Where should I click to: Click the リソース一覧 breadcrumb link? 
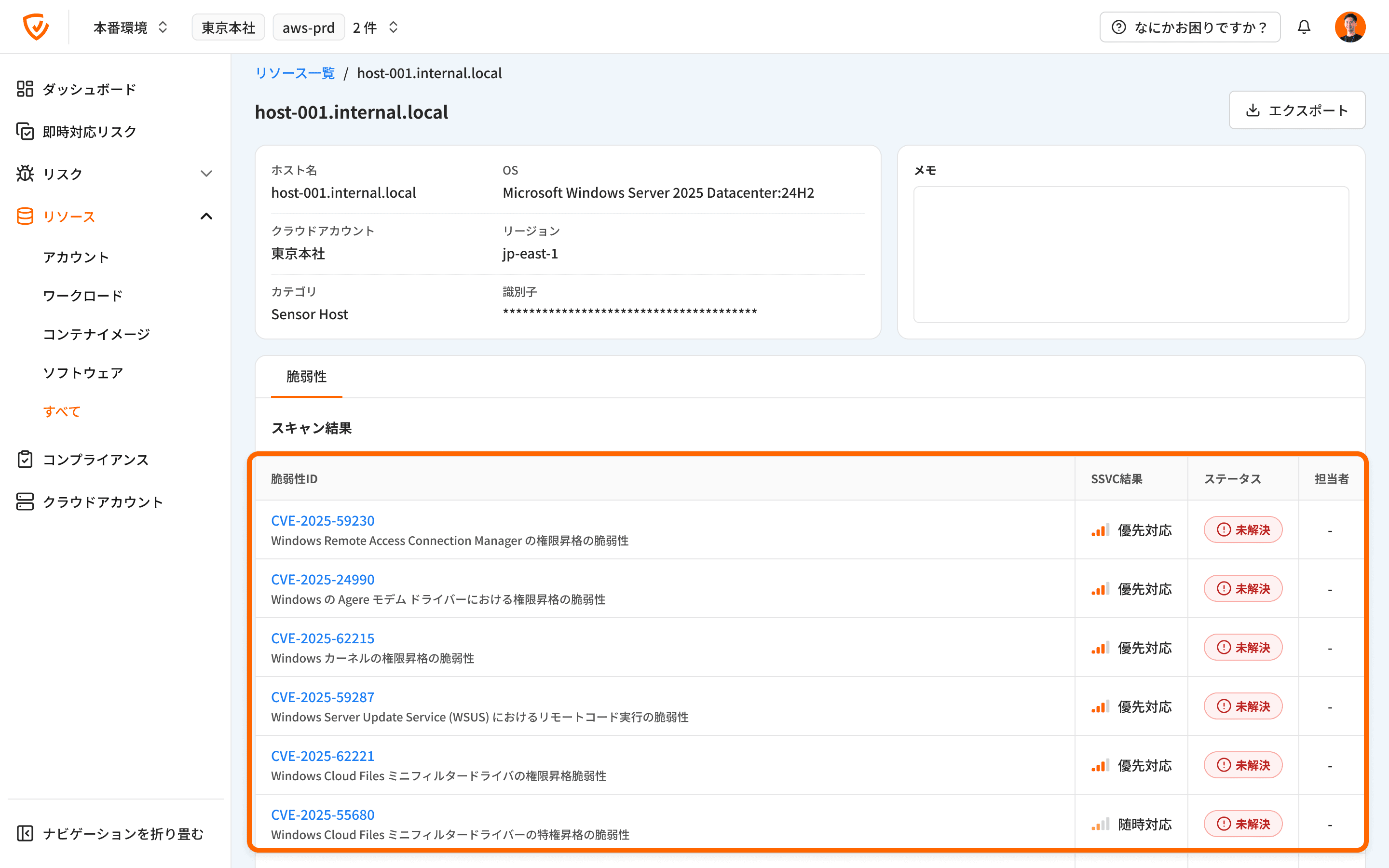295,73
